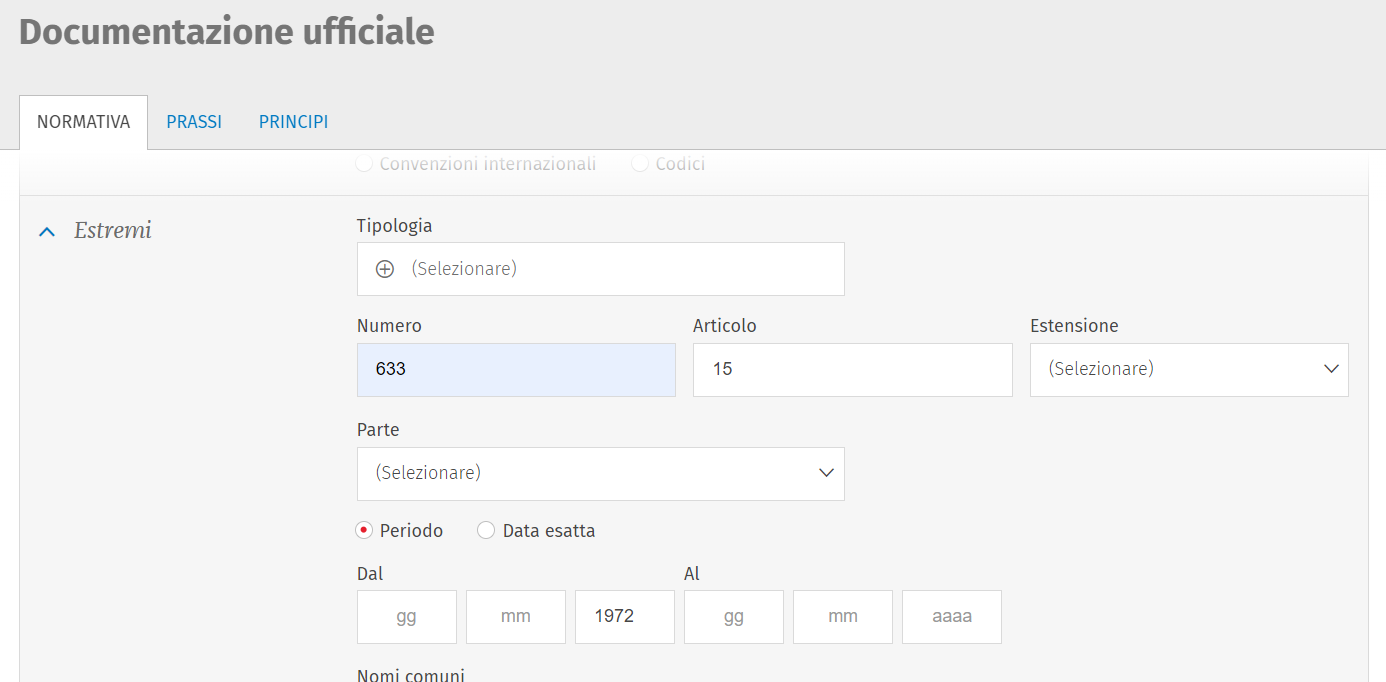Select the Periodo radio button
The width and height of the screenshot is (1386, 682).
(x=365, y=531)
